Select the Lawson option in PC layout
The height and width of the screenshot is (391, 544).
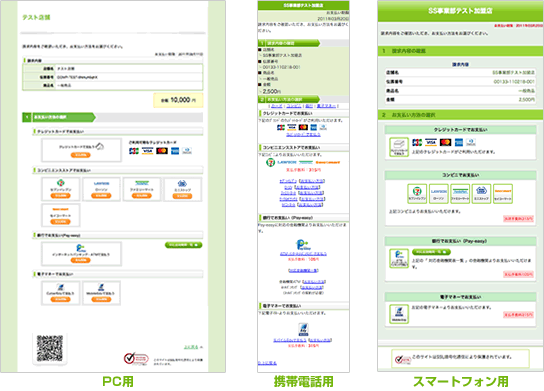[101, 189]
